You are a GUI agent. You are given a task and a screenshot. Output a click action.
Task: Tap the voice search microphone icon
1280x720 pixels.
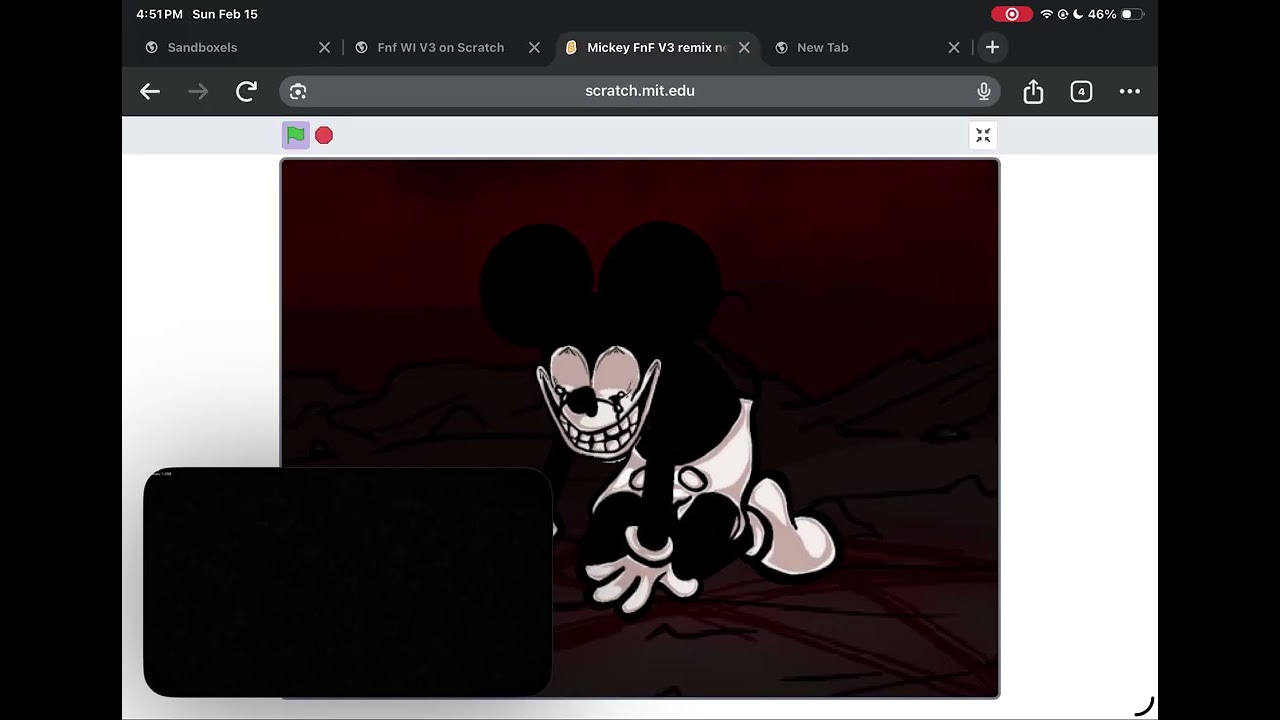984,91
